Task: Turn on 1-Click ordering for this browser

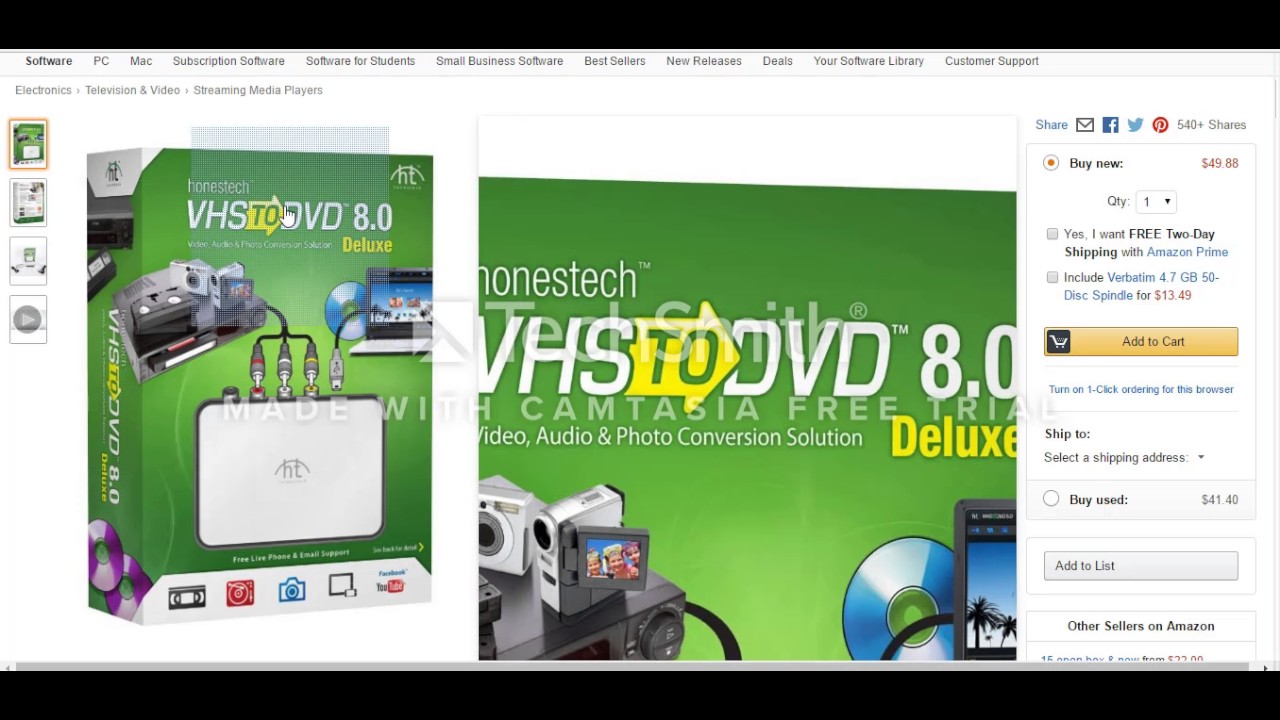Action: click(x=1141, y=389)
